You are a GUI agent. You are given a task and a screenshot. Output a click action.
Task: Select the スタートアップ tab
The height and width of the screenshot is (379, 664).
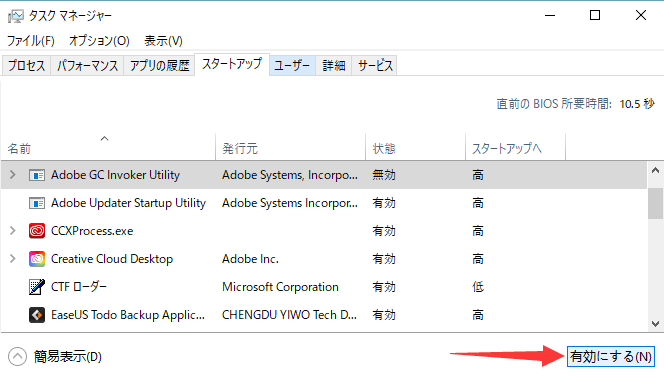click(232, 64)
